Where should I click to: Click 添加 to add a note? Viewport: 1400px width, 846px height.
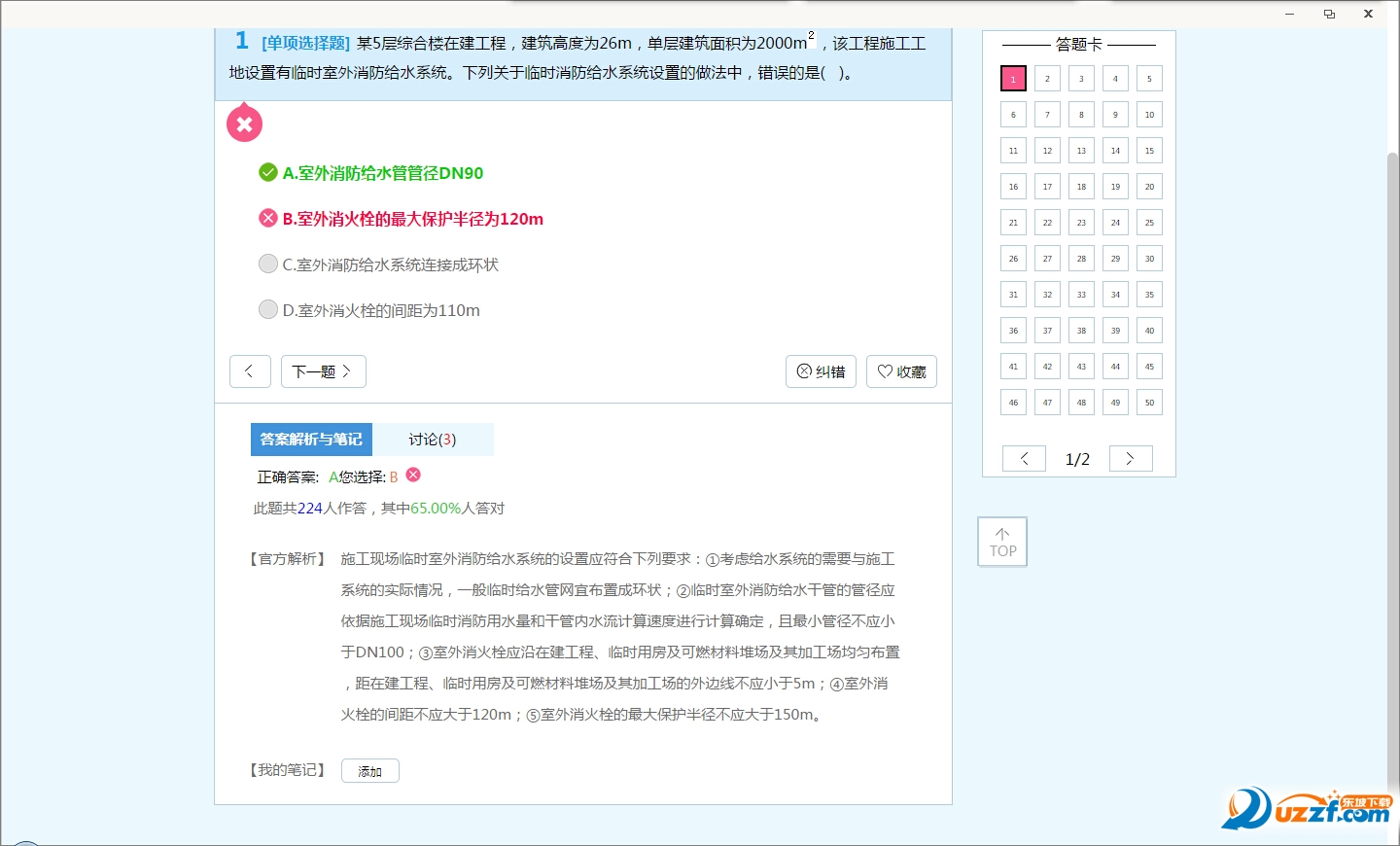pyautogui.click(x=370, y=771)
